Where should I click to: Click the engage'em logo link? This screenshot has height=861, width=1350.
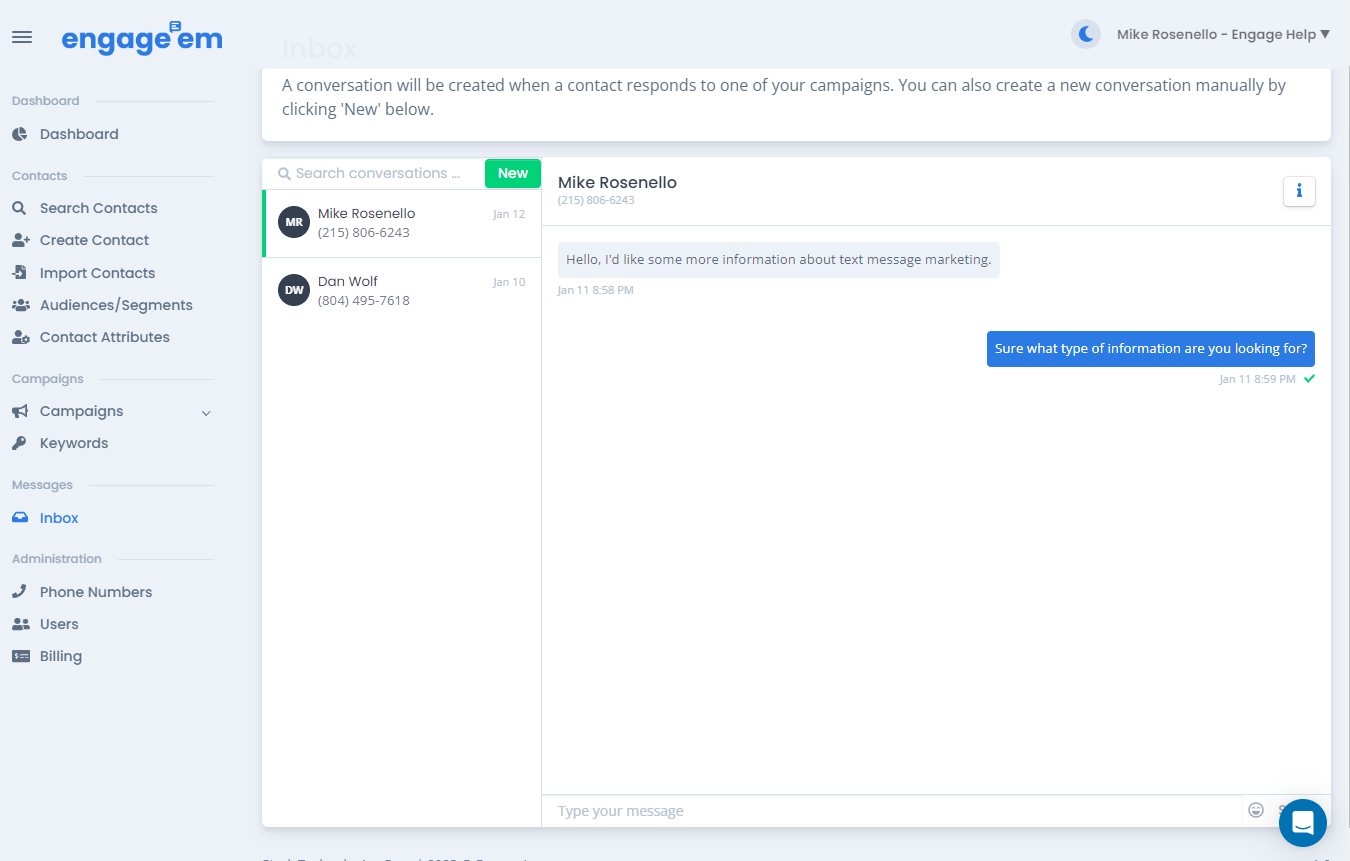click(142, 38)
